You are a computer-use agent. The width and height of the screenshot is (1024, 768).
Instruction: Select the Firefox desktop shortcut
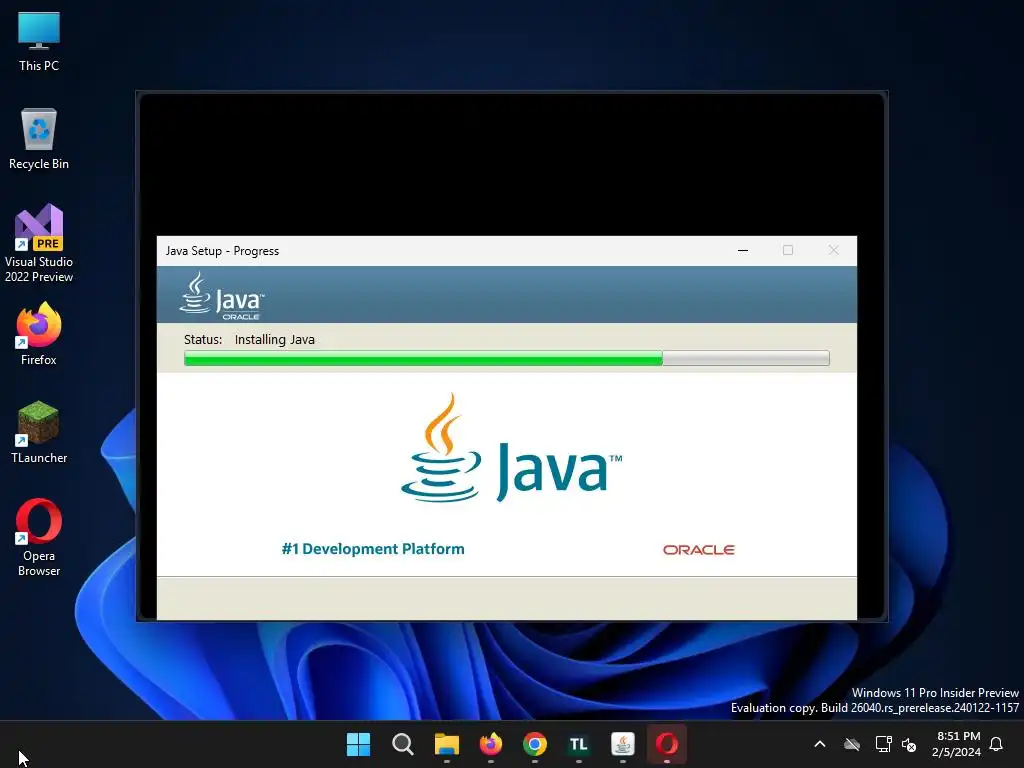point(39,334)
